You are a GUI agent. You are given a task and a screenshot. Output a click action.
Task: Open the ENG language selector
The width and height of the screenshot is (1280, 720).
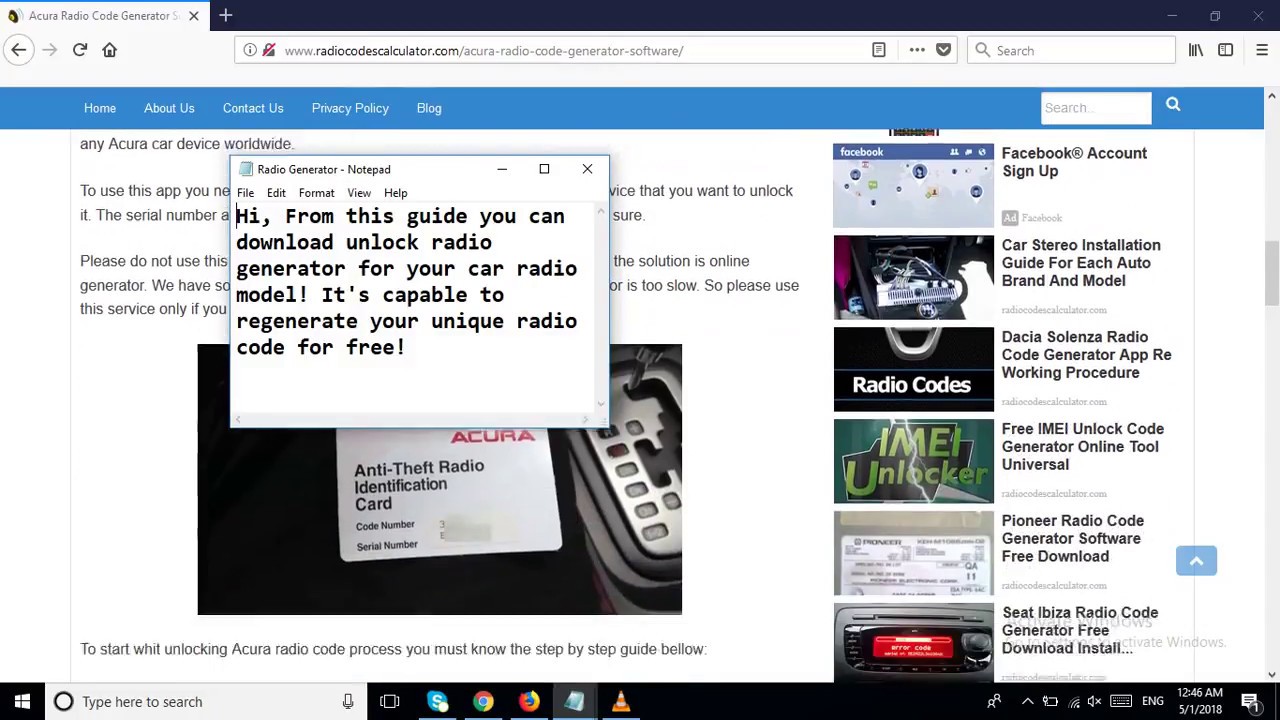(x=1153, y=702)
